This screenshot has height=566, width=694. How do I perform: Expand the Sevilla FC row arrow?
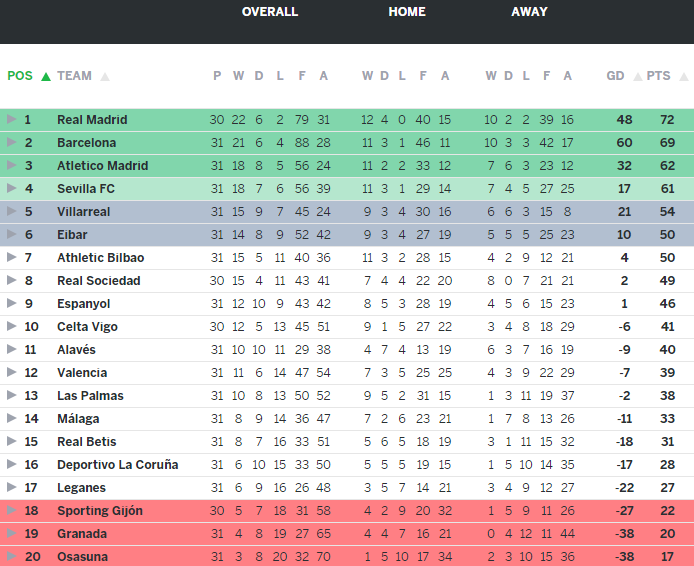coord(11,189)
